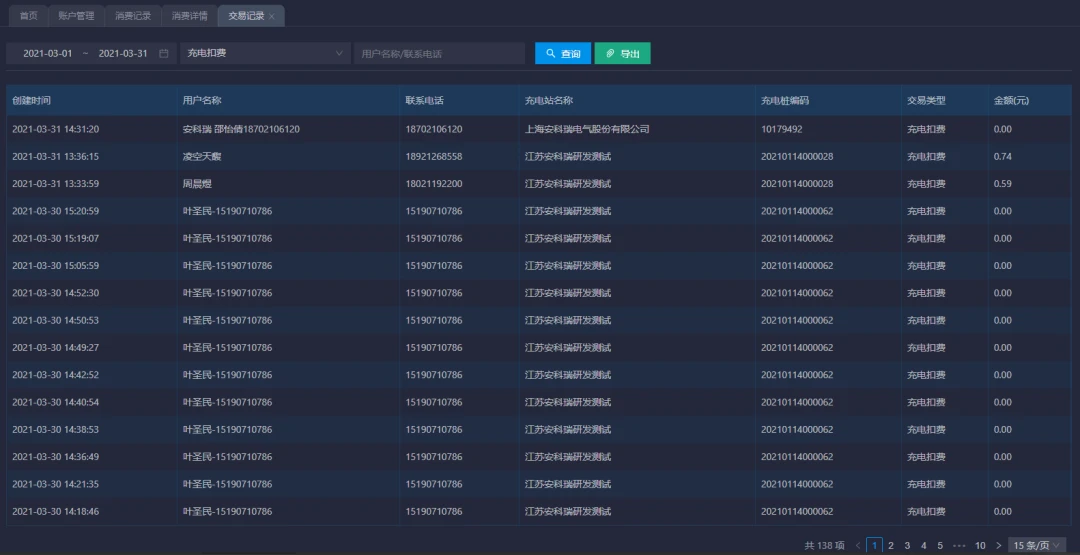Screen dimensions: 1080x555
Task: Click phone number 18702106120
Action: pos(434,129)
